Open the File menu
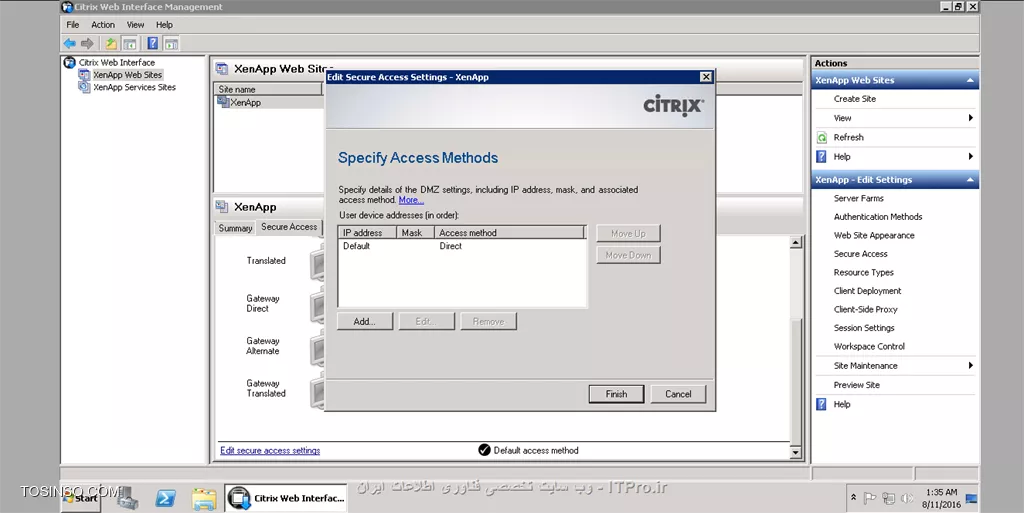Viewport: 1024px width, 513px height. (72, 25)
